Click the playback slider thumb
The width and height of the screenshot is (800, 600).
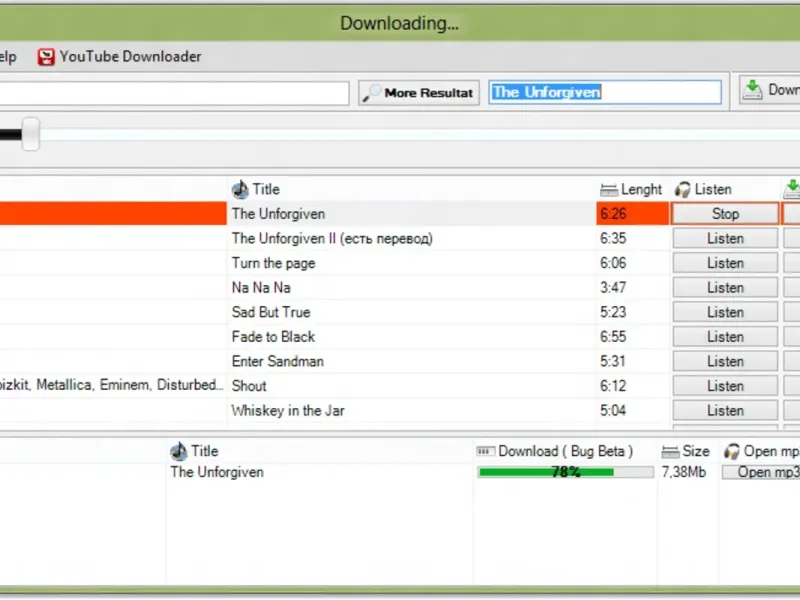coord(31,134)
